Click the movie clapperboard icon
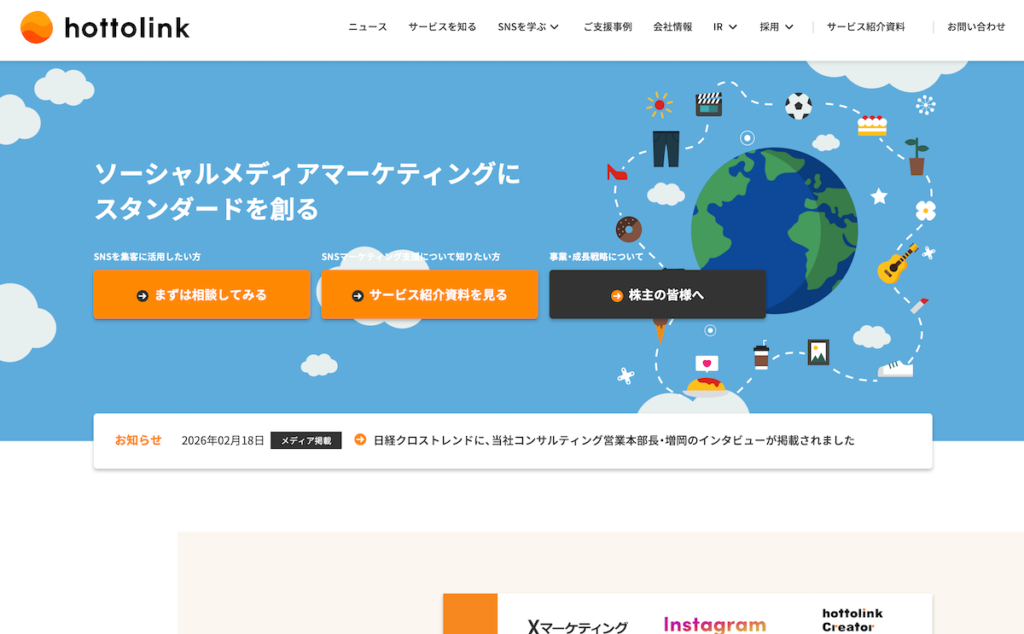 click(709, 104)
